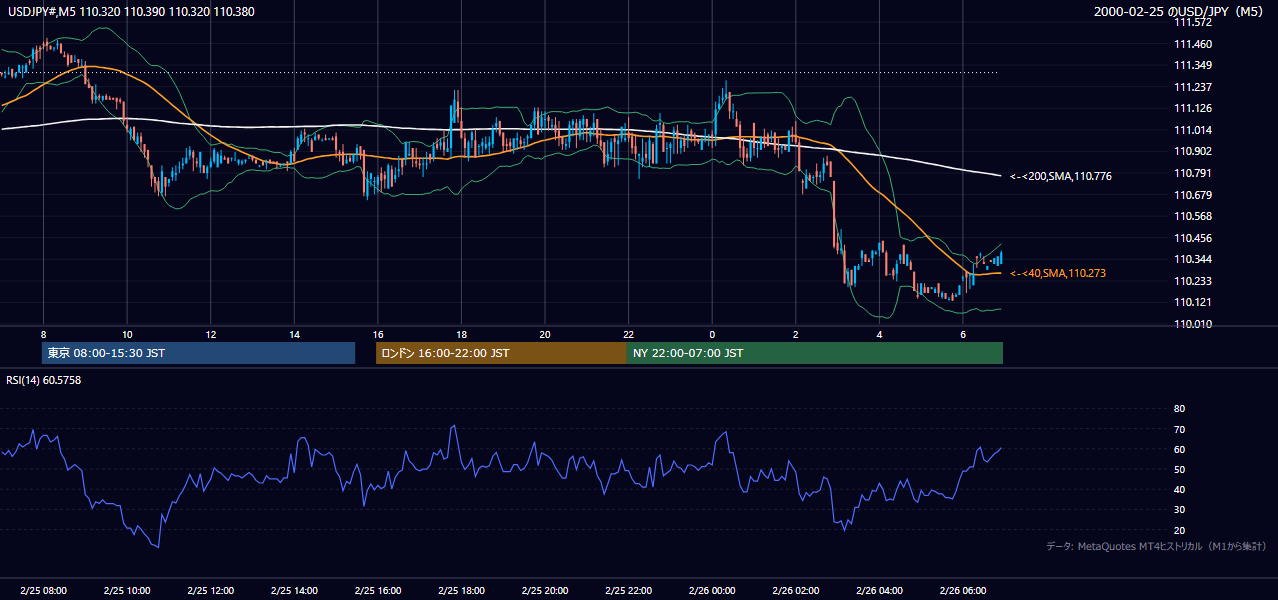The image size is (1278, 600).
Task: Click the 2/26 00:00 time label
Action: point(712,590)
